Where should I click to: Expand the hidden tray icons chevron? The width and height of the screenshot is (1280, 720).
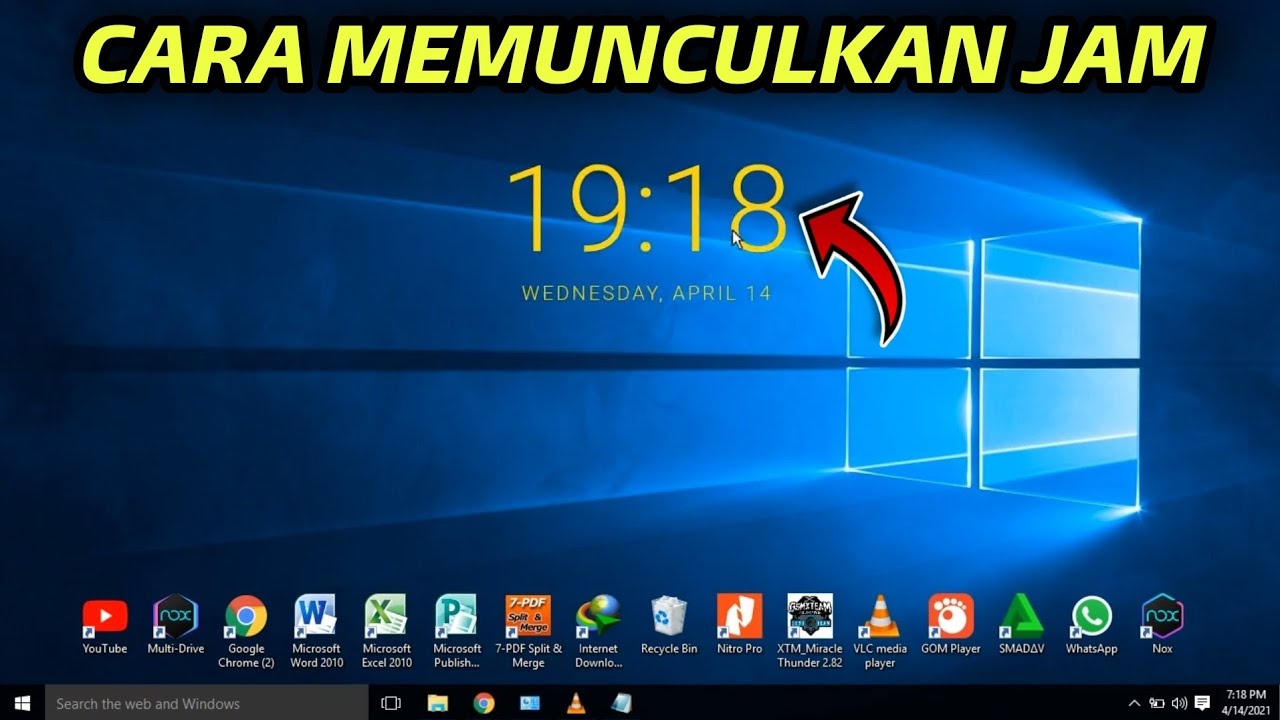[x=1134, y=703]
